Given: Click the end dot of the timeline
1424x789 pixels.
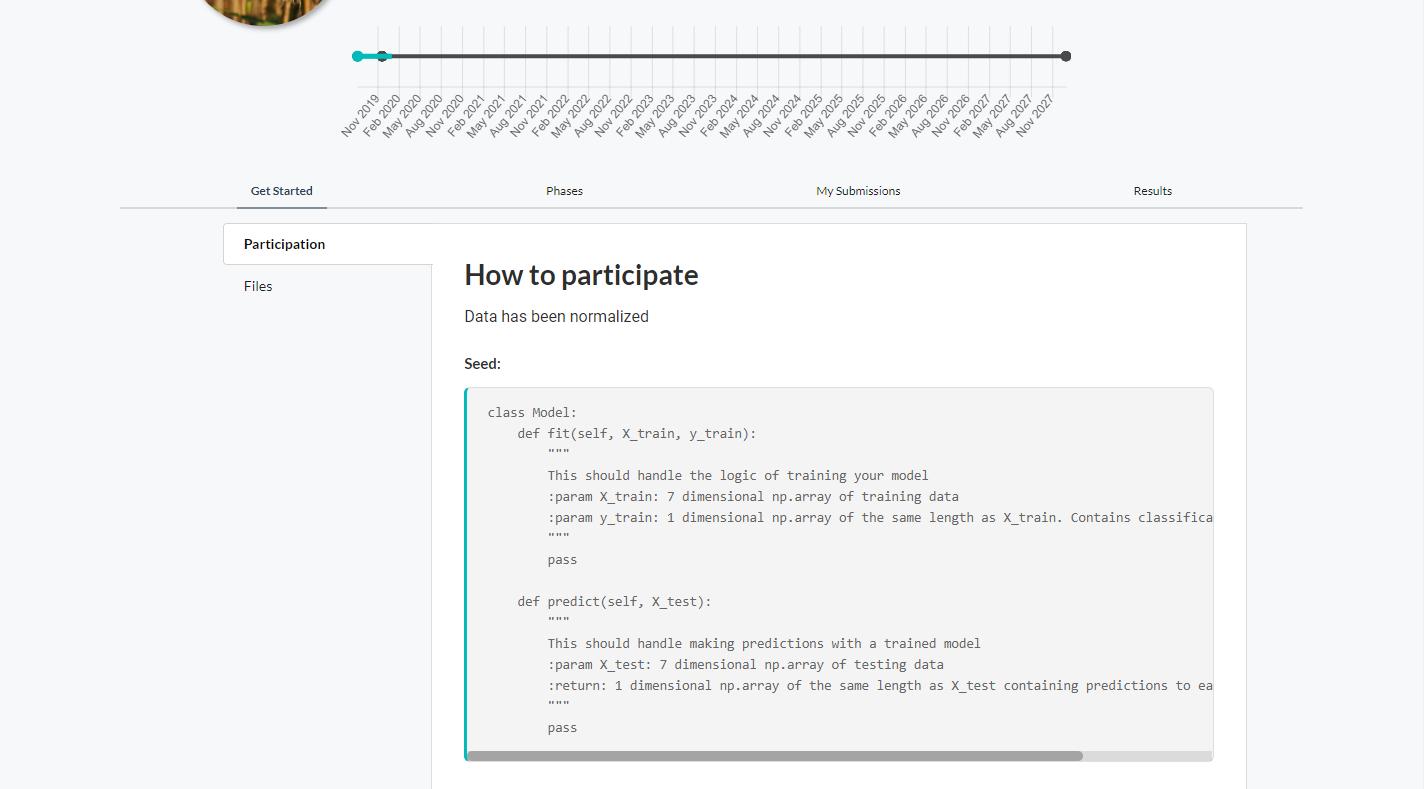Looking at the screenshot, I should coord(1066,56).
